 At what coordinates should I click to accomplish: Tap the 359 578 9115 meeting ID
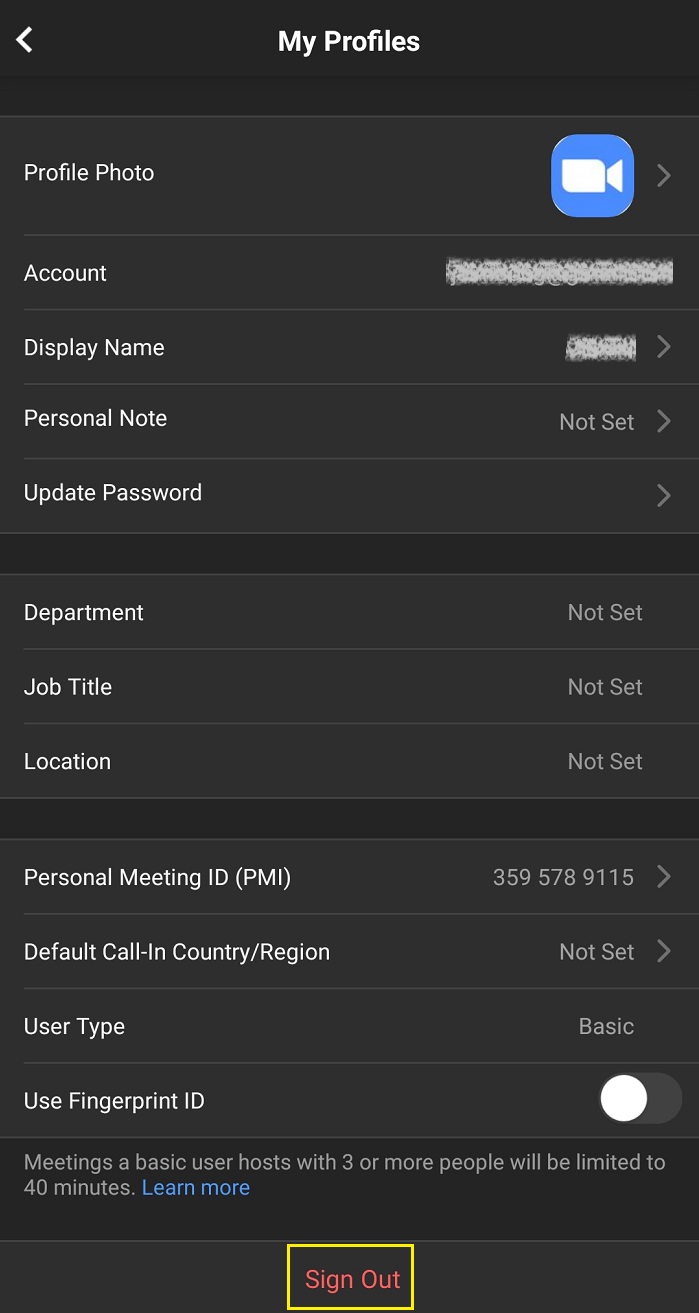tap(563, 878)
